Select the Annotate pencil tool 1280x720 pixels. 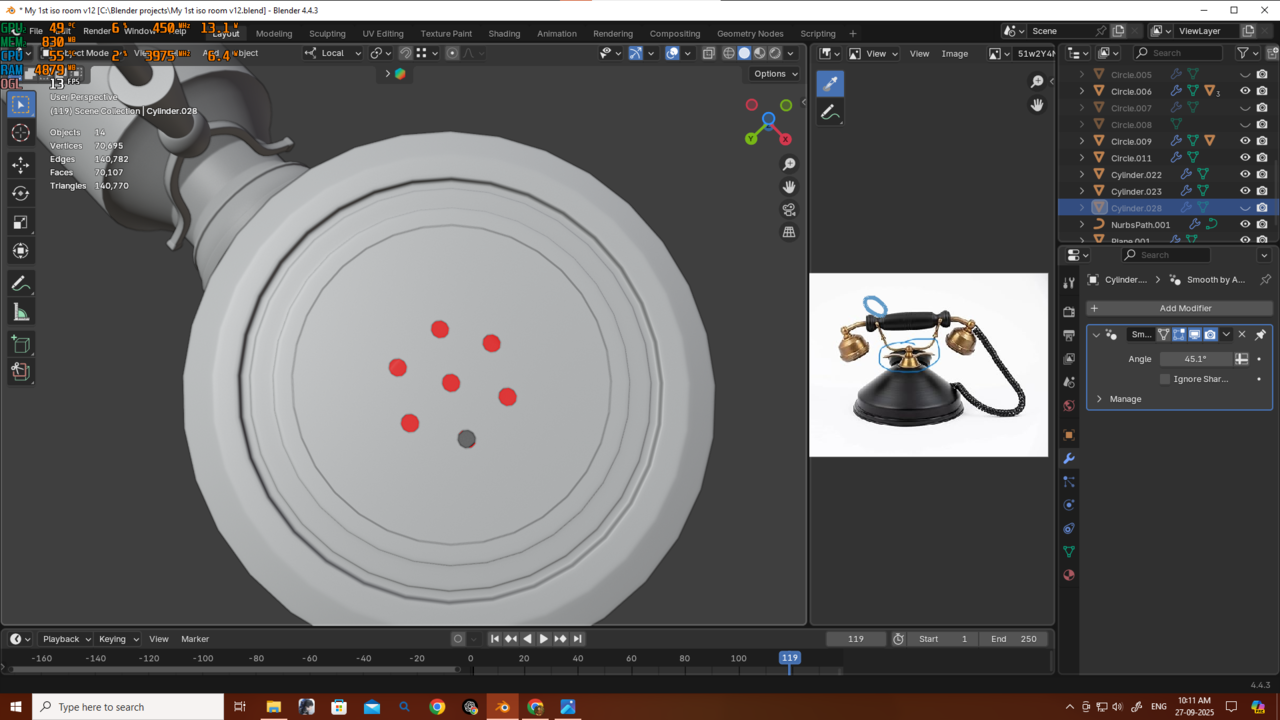click(x=20, y=284)
